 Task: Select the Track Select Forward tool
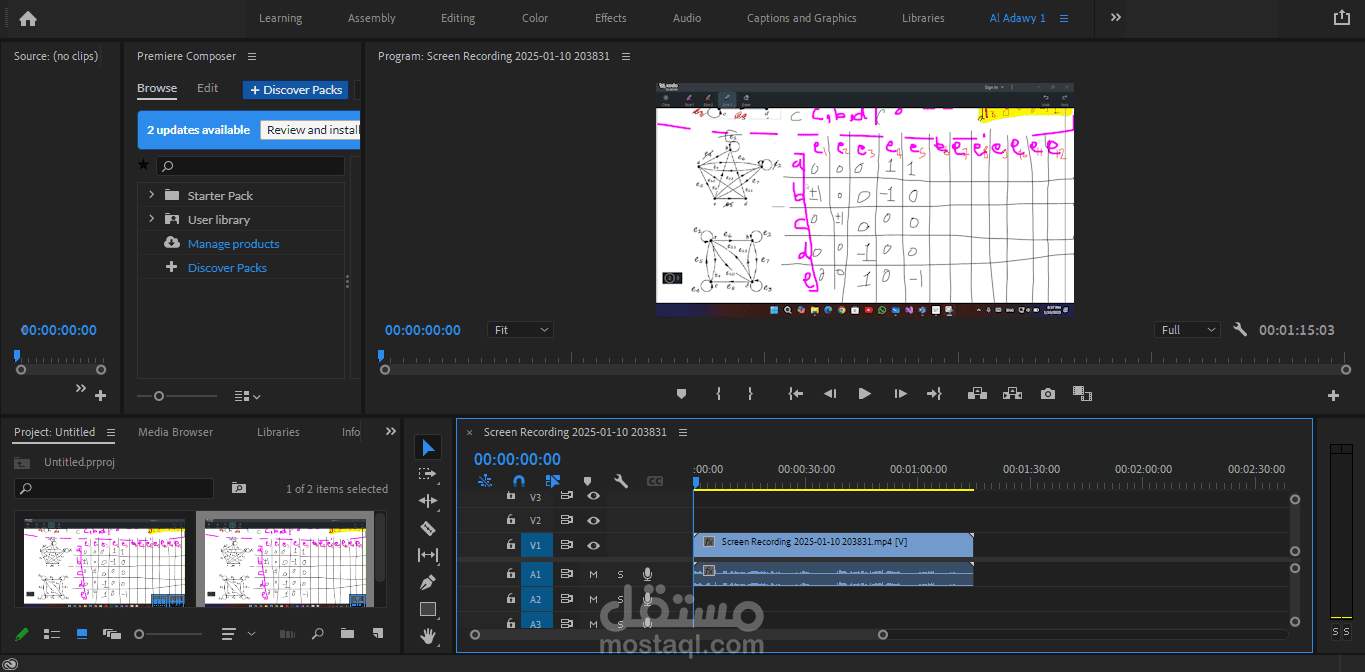click(428, 474)
